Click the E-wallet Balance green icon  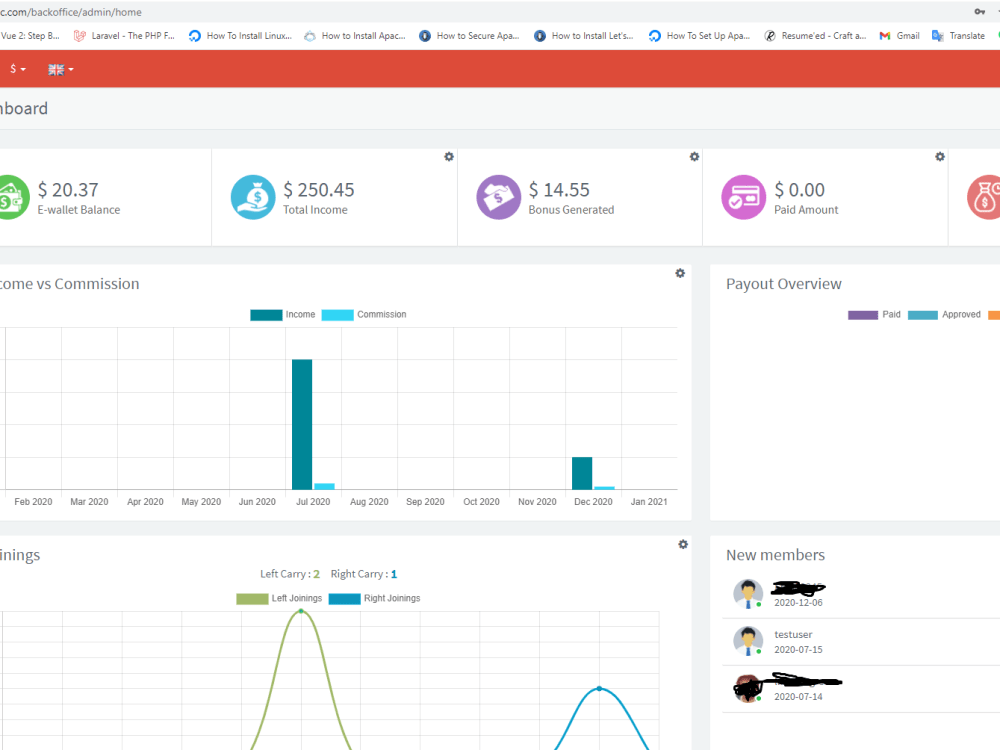pos(13,197)
